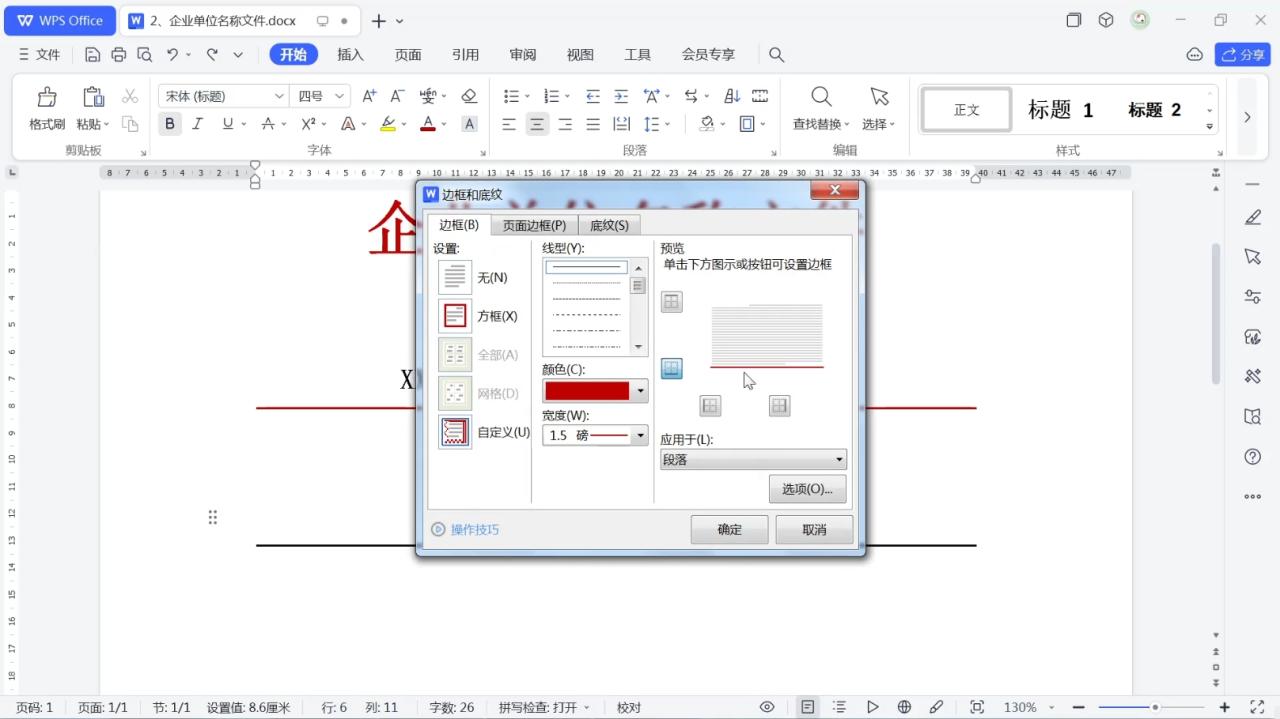Click the zoom in plus button

(x=1225, y=707)
